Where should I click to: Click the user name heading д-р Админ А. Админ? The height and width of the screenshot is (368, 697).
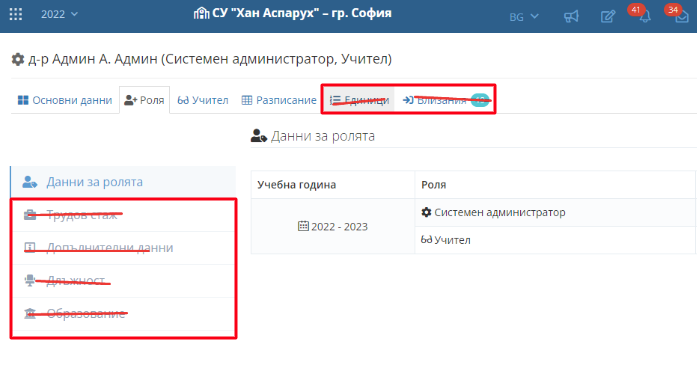click(x=93, y=59)
